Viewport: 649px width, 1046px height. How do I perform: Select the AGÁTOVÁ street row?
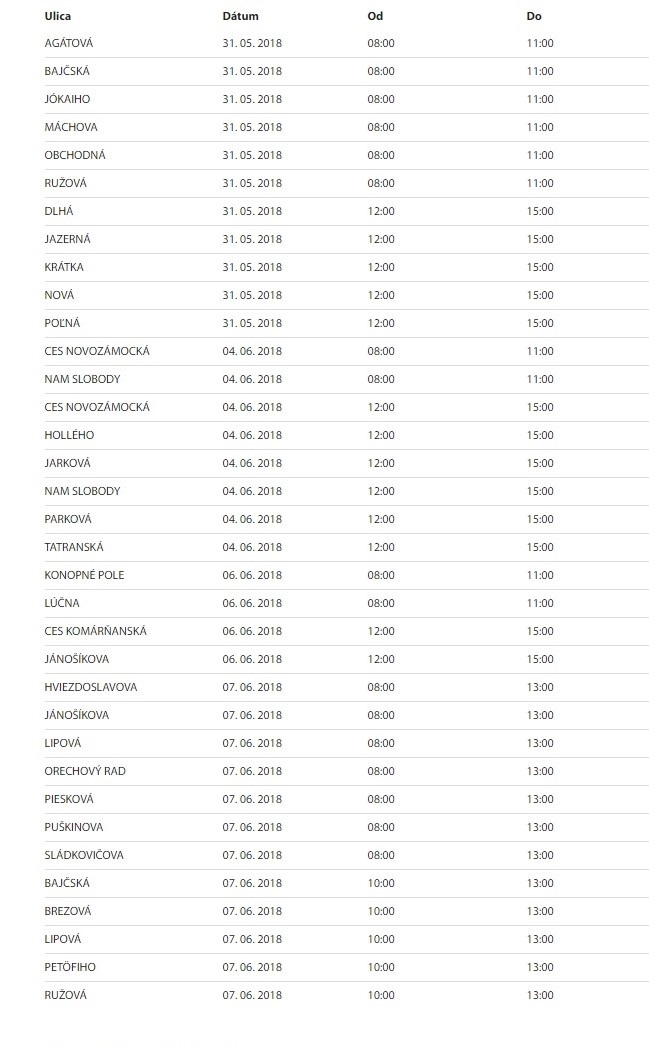(x=344, y=43)
